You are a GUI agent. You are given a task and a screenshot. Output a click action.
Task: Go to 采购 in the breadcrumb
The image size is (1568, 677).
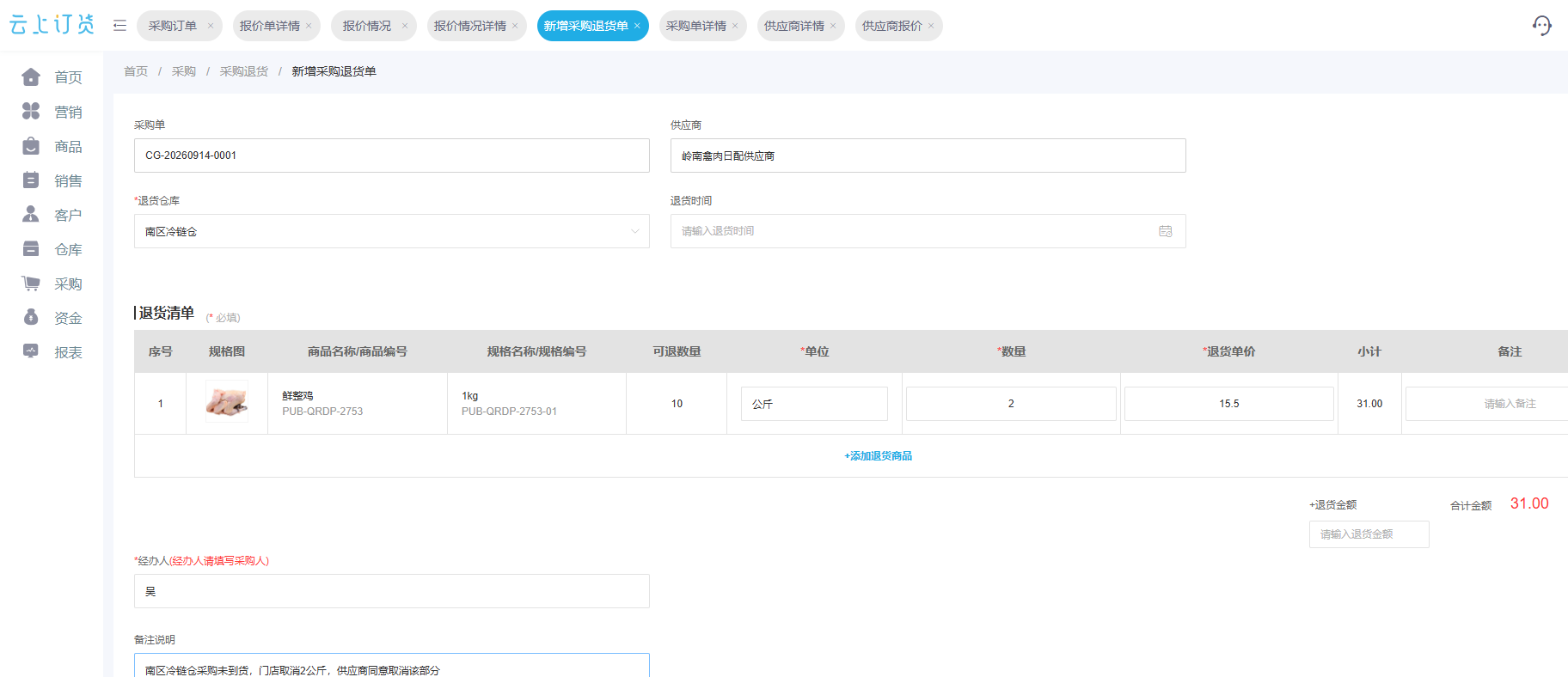[184, 71]
